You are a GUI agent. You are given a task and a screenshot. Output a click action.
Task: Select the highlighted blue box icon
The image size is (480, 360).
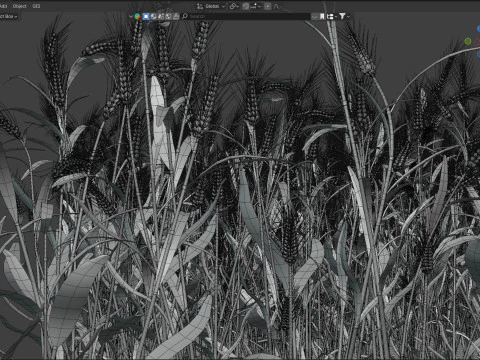pyautogui.click(x=146, y=16)
